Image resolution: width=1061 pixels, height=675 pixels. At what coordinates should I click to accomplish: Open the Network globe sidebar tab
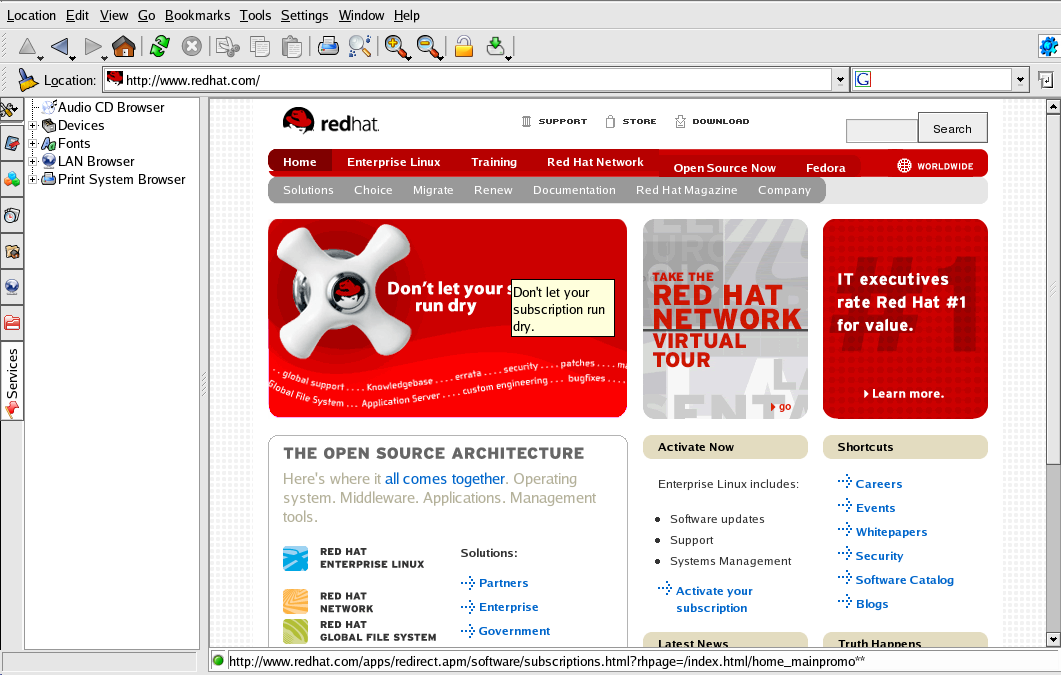tap(12, 286)
